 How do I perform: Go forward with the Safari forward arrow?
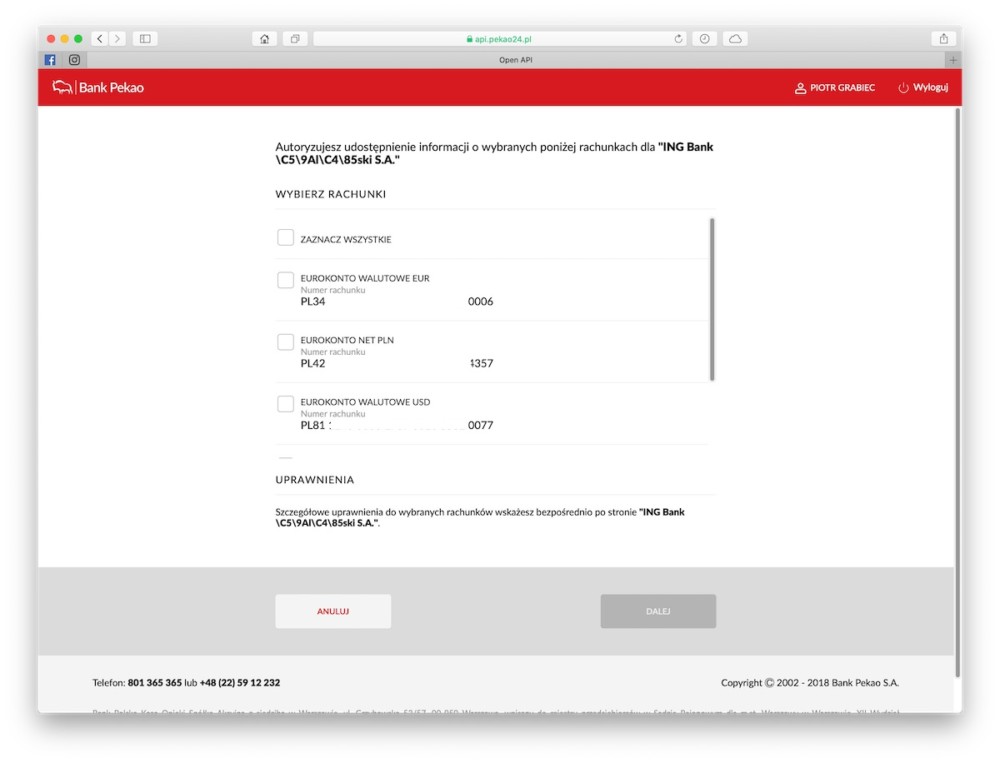117,39
